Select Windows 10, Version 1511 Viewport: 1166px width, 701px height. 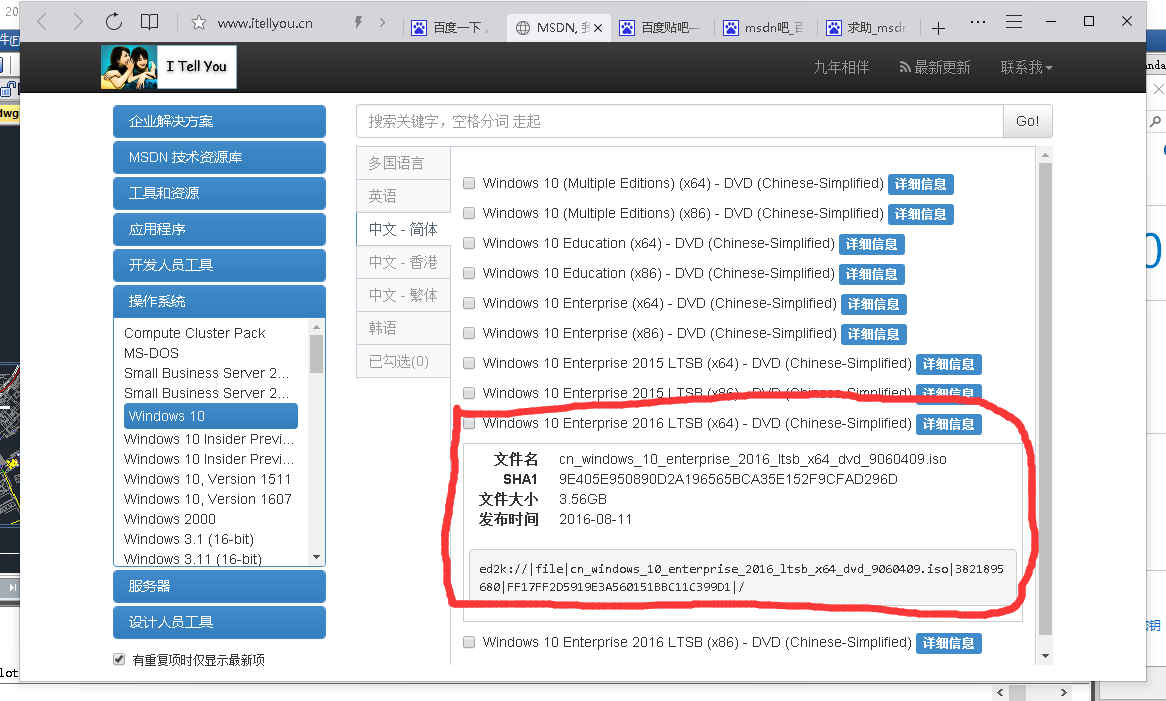(207, 479)
